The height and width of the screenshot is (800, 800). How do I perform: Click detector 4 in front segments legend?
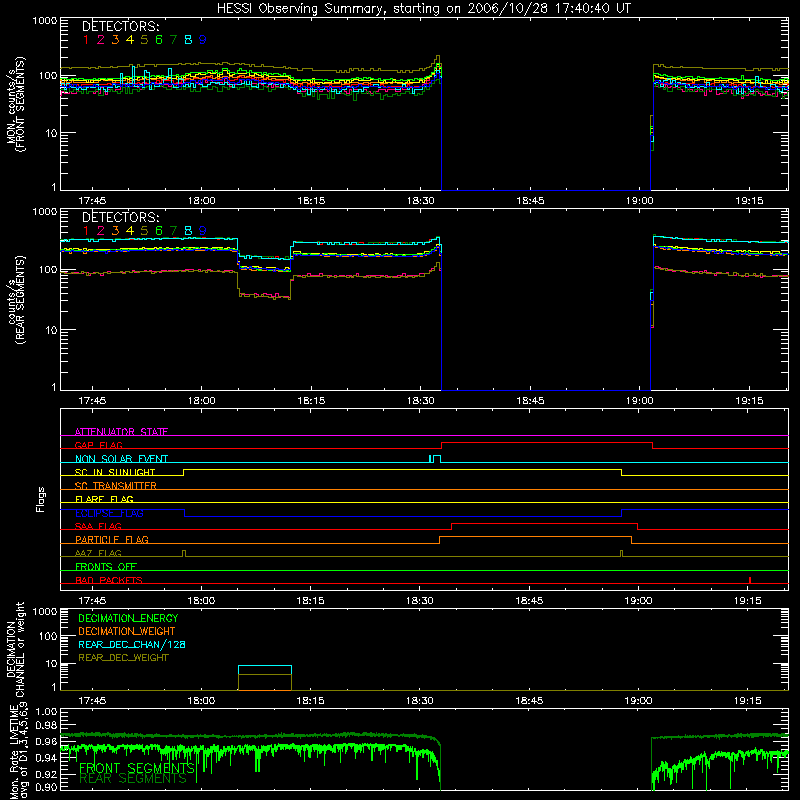[130, 39]
